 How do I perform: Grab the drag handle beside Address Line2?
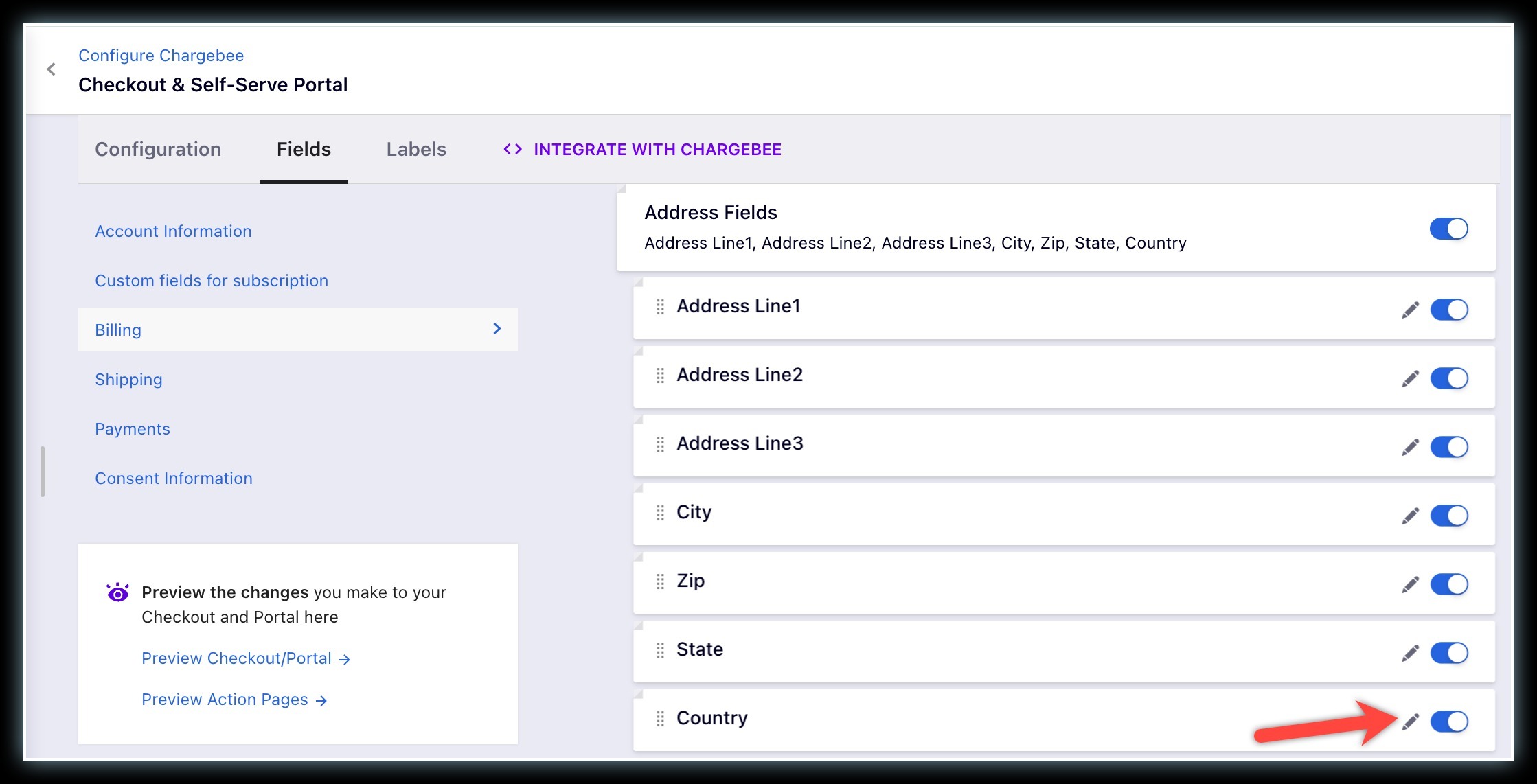tap(660, 376)
